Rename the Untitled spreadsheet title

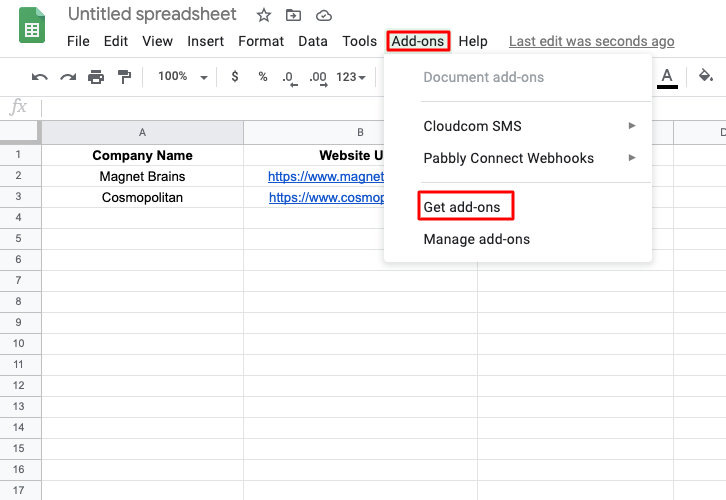pyautogui.click(x=152, y=14)
